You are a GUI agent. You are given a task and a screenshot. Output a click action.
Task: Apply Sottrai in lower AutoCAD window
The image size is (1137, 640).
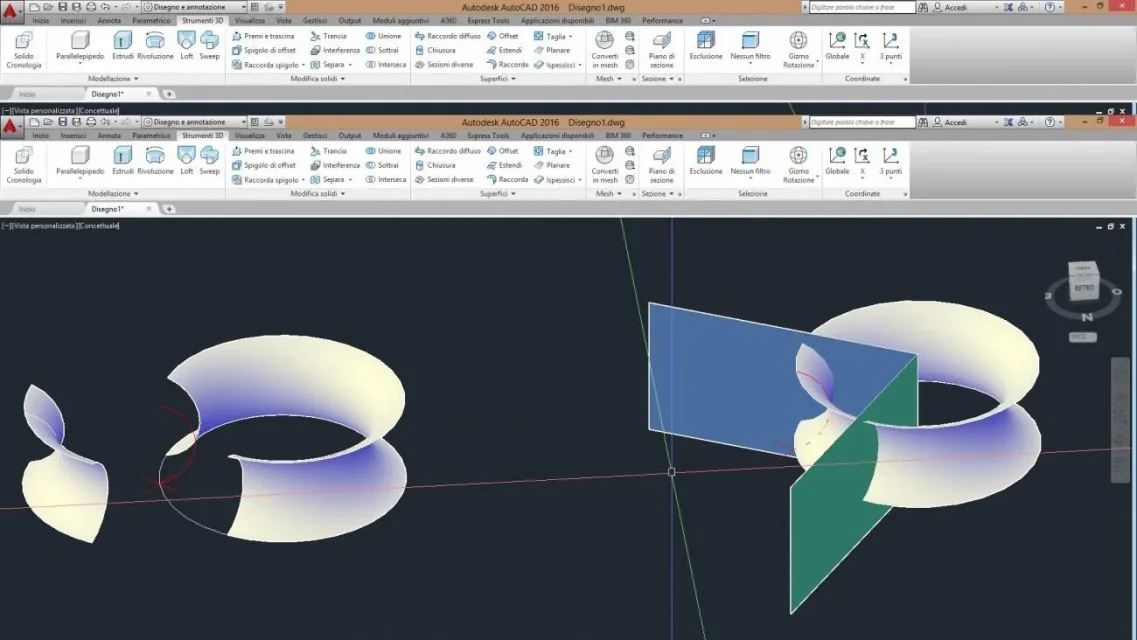point(383,165)
